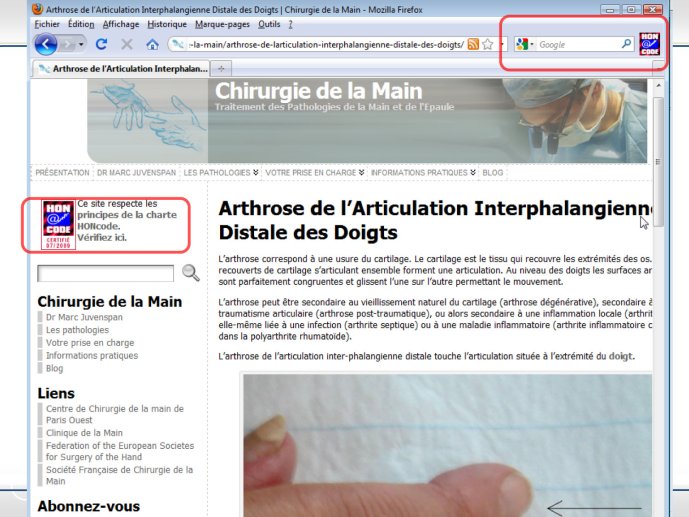Image resolution: width=689 pixels, height=517 pixels.
Task: Click into the Google search box
Action: click(x=577, y=44)
